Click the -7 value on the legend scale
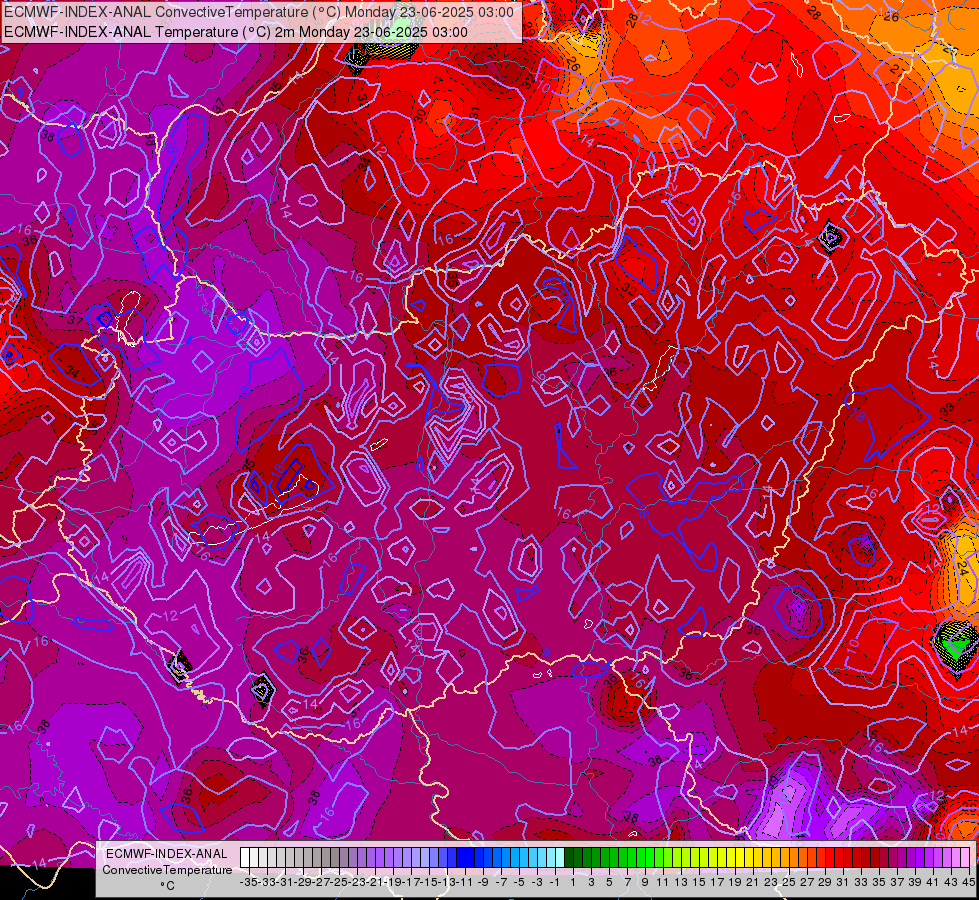The width and height of the screenshot is (979, 900). click(x=501, y=882)
